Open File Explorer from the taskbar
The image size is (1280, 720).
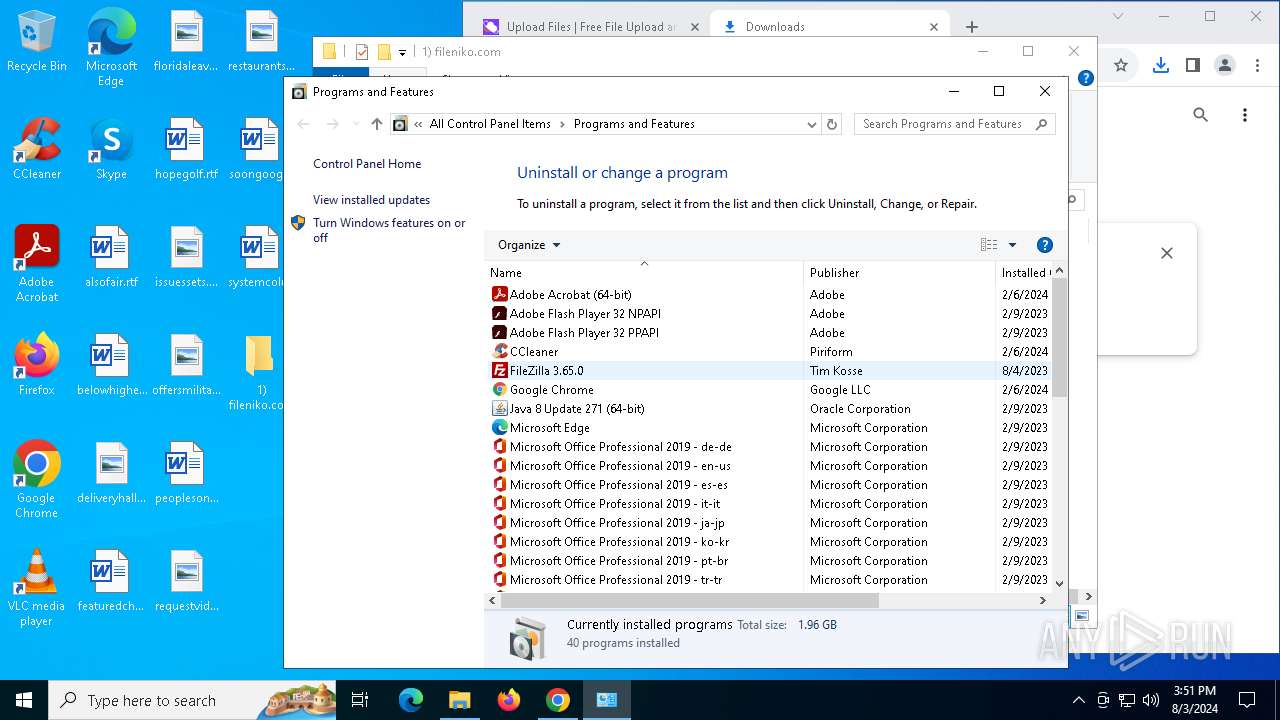[x=459, y=700]
